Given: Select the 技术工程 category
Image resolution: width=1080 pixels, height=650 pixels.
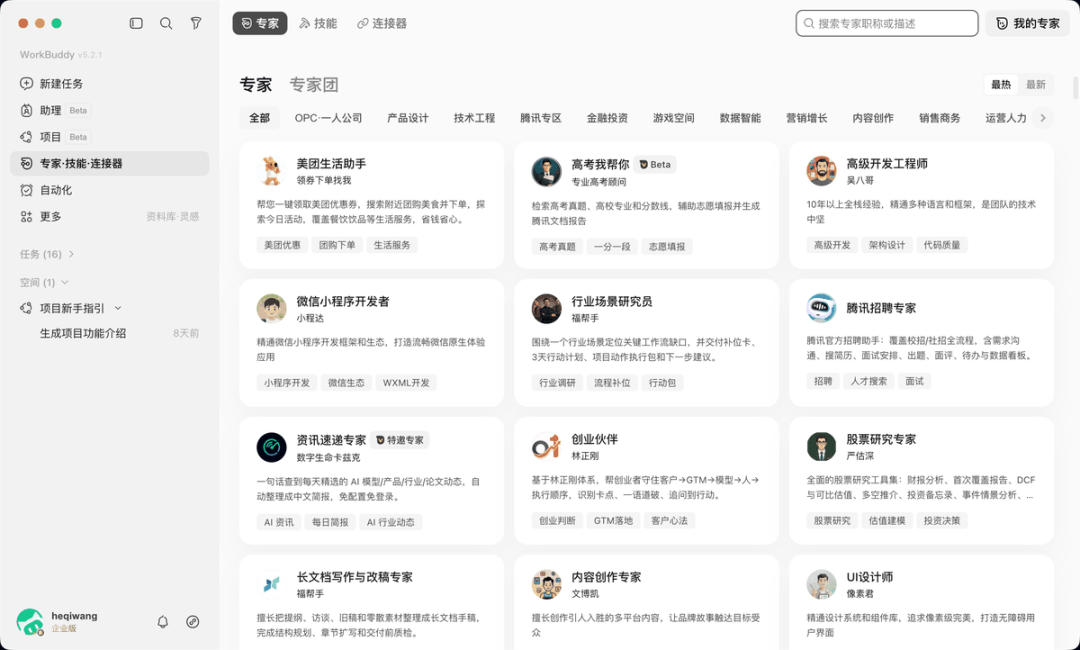Looking at the screenshot, I should pos(474,118).
